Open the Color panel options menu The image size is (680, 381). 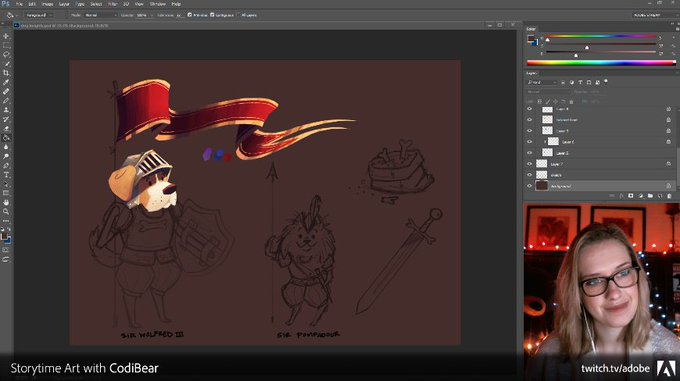pos(677,29)
